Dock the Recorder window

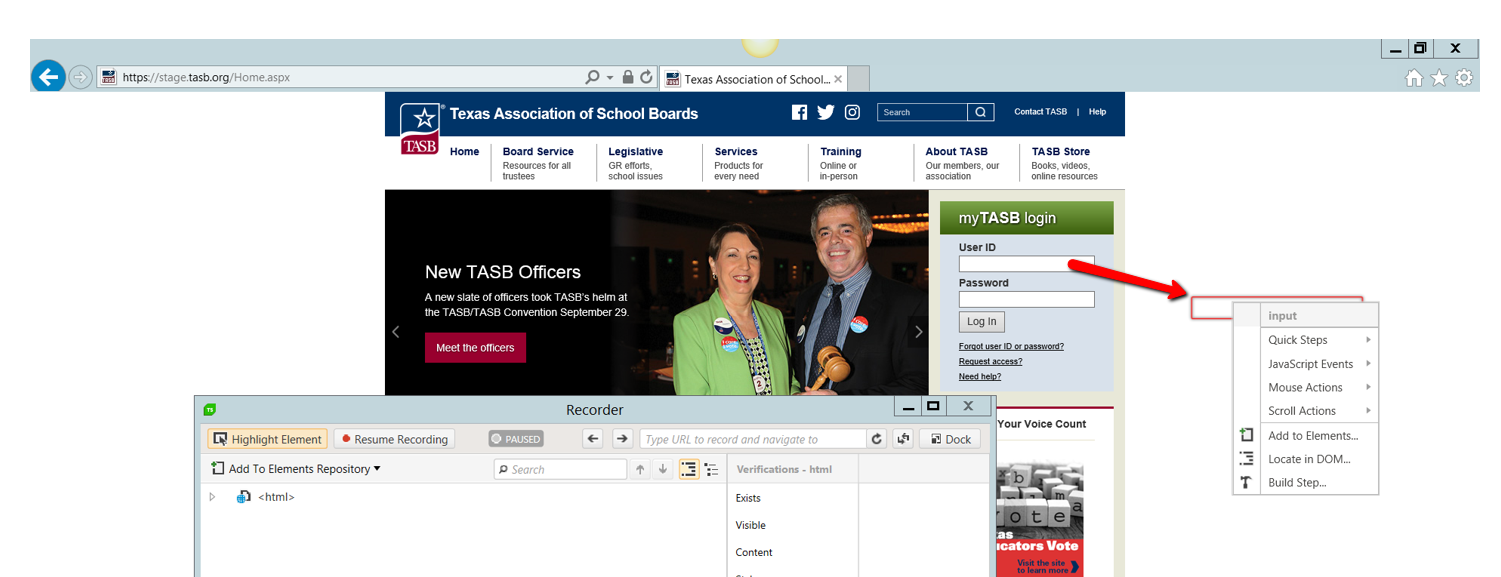pyautogui.click(x=949, y=439)
